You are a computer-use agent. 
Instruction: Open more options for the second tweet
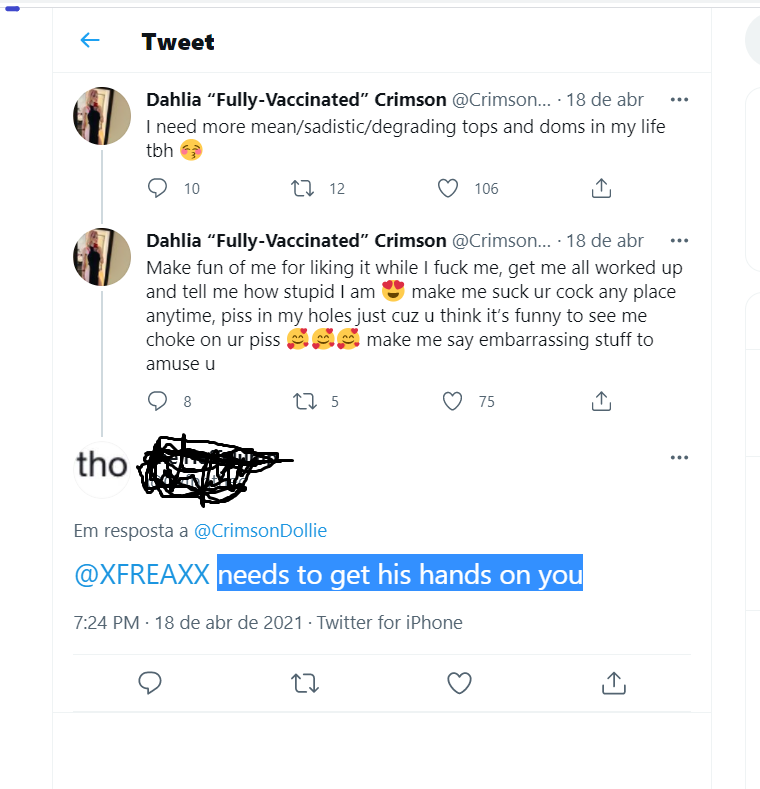coord(679,241)
